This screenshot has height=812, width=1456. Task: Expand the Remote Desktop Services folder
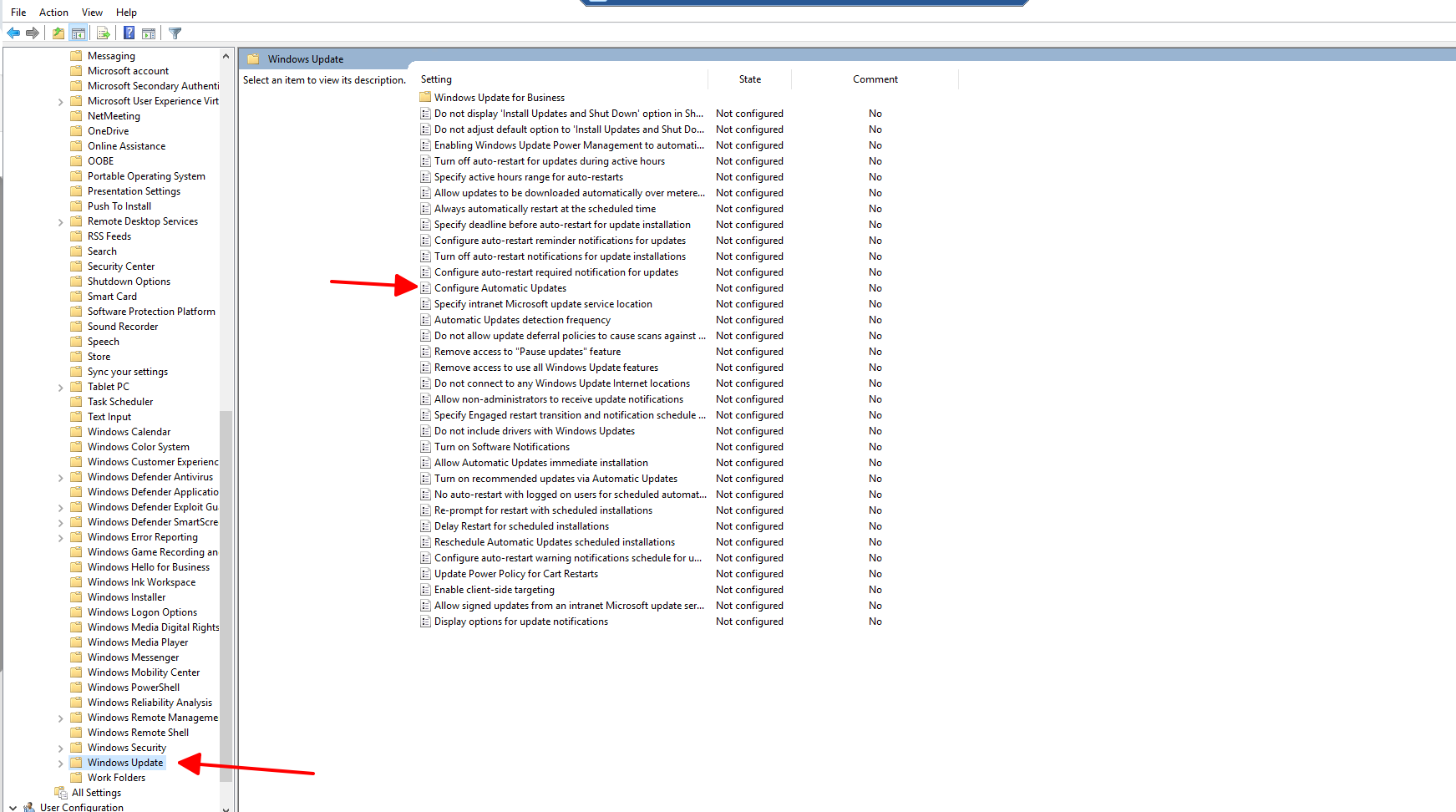[61, 222]
